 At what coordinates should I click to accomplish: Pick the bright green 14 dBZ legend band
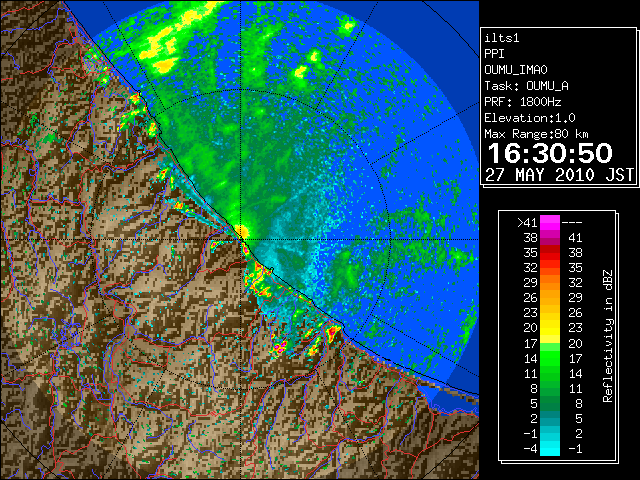pos(550,358)
